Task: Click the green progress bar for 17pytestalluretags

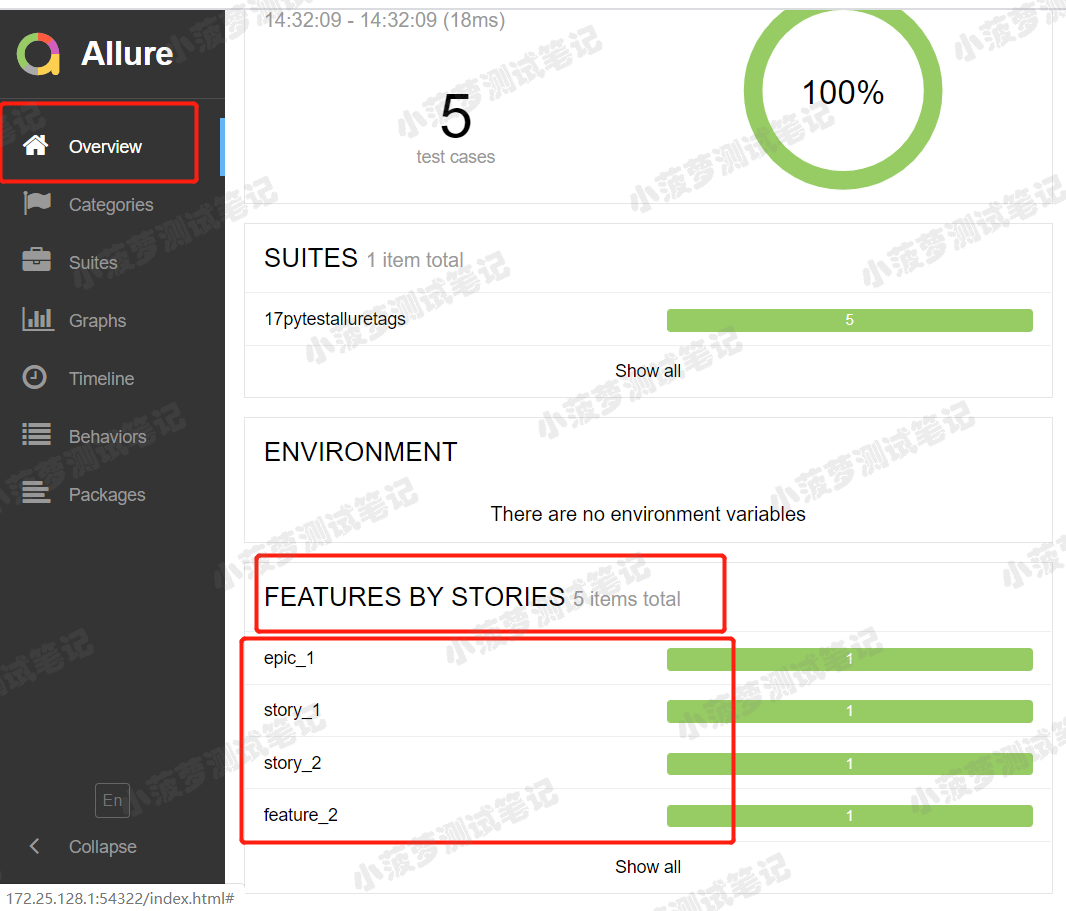Action: (849, 320)
